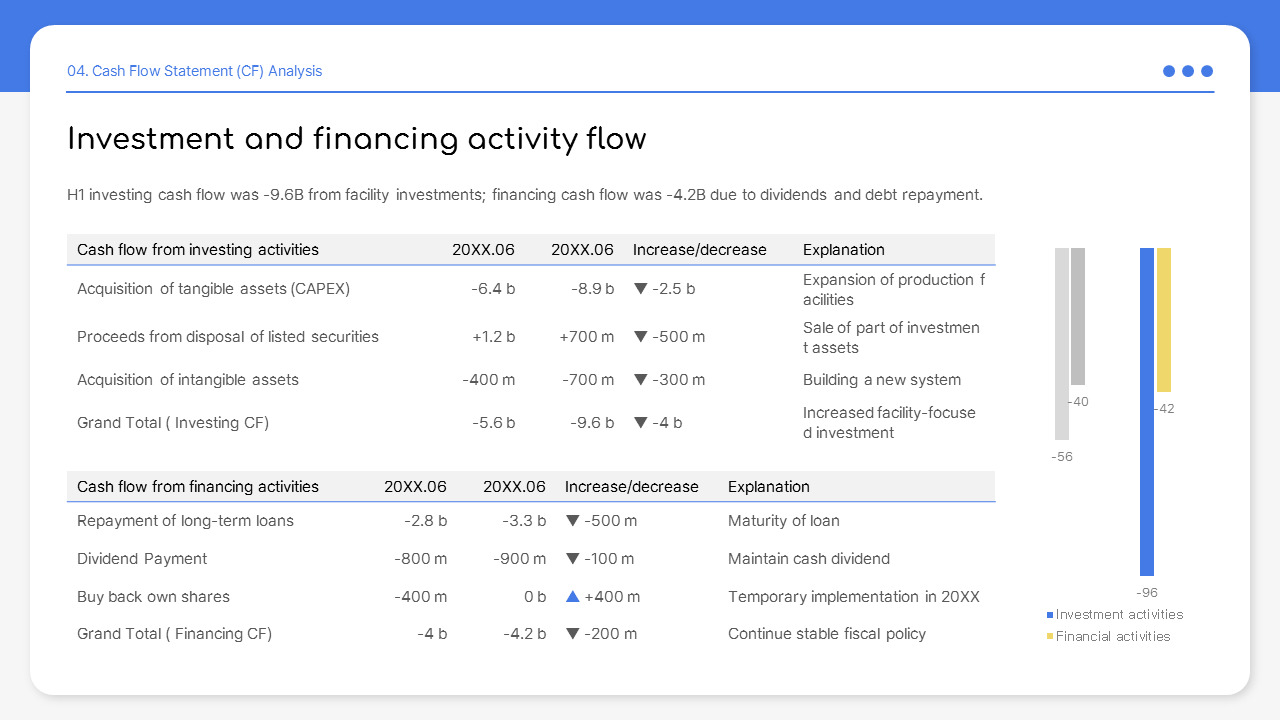Select the tall blue -96 chart bar
The height and width of the screenshot is (720, 1280).
pyautogui.click(x=1146, y=410)
